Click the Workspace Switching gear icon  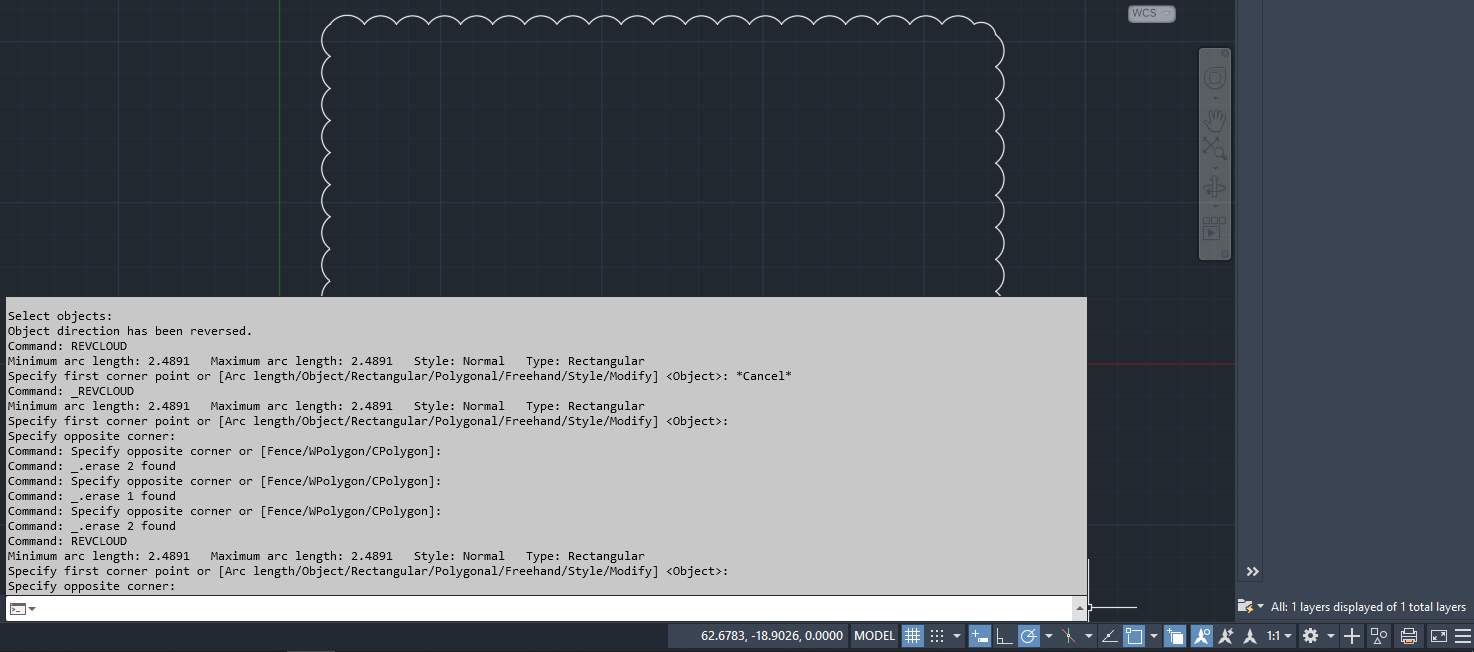coord(1310,636)
